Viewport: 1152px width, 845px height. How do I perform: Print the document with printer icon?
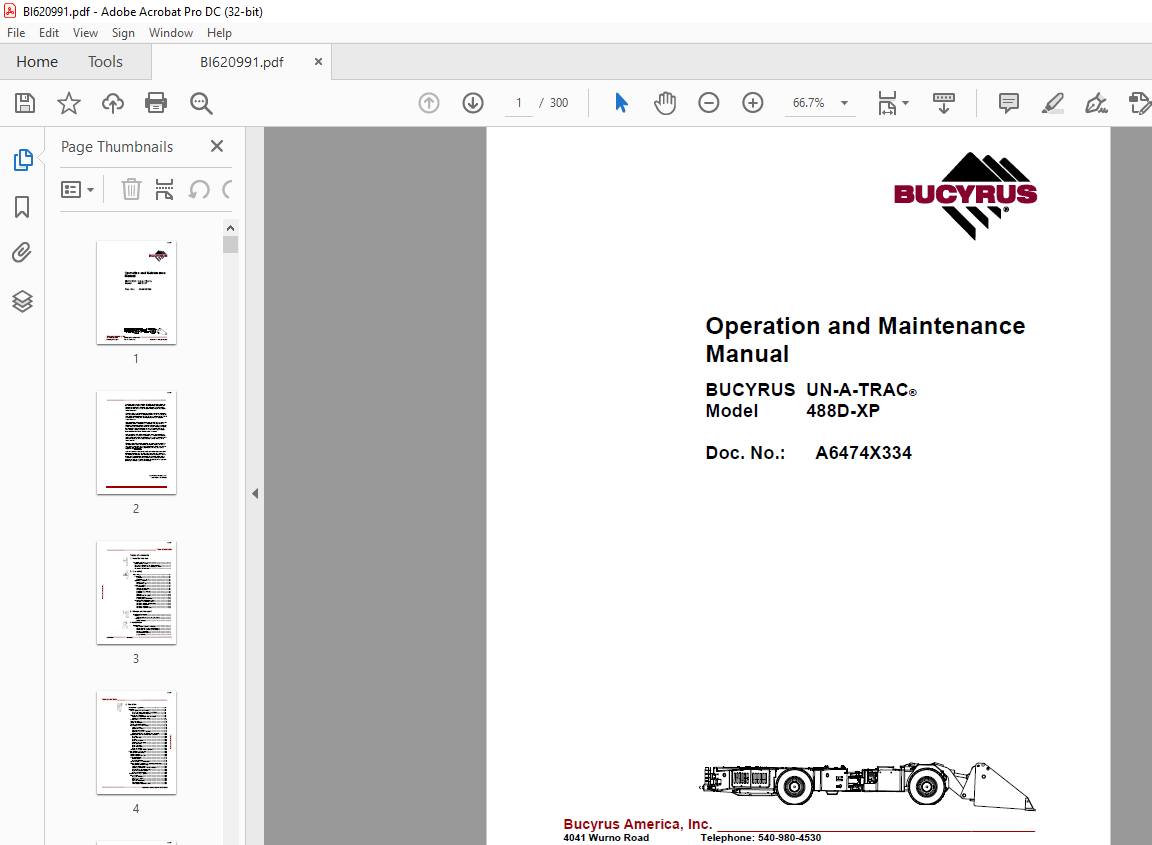point(156,103)
